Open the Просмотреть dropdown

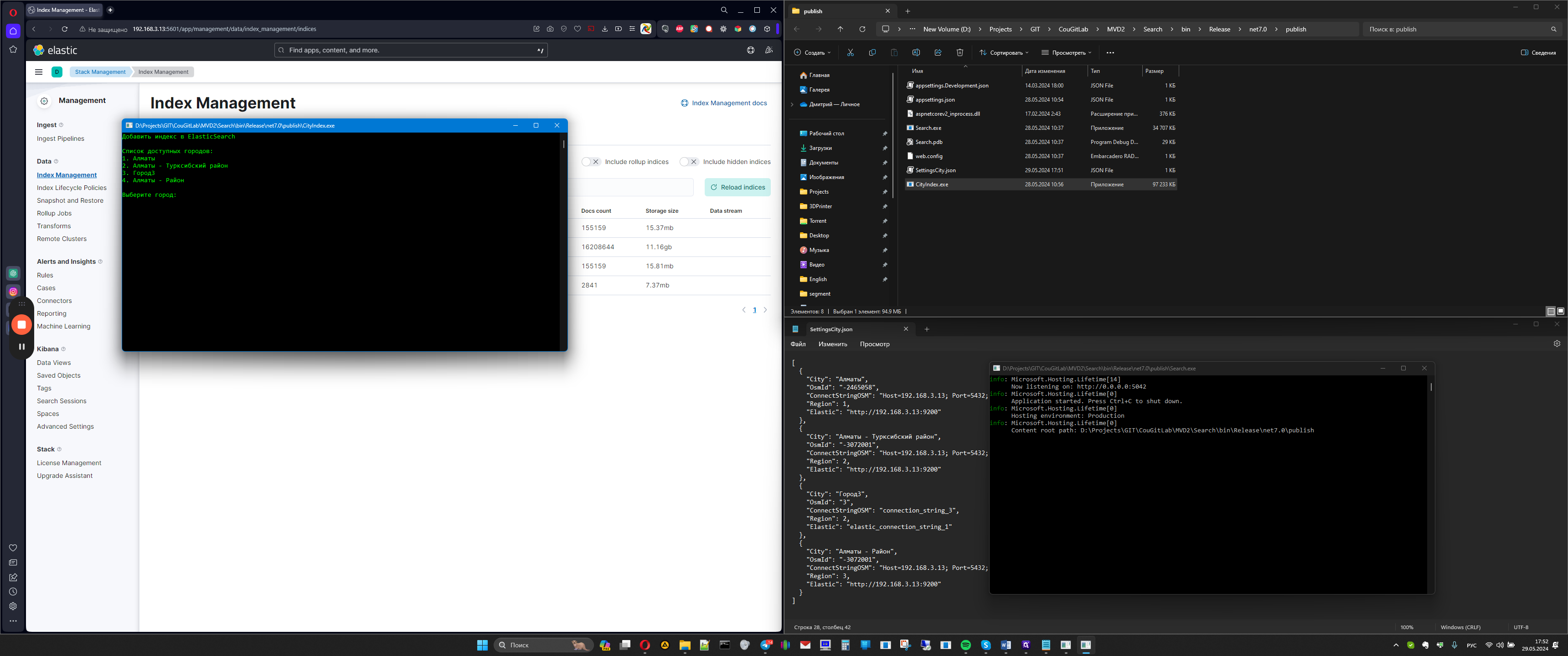coord(1067,52)
